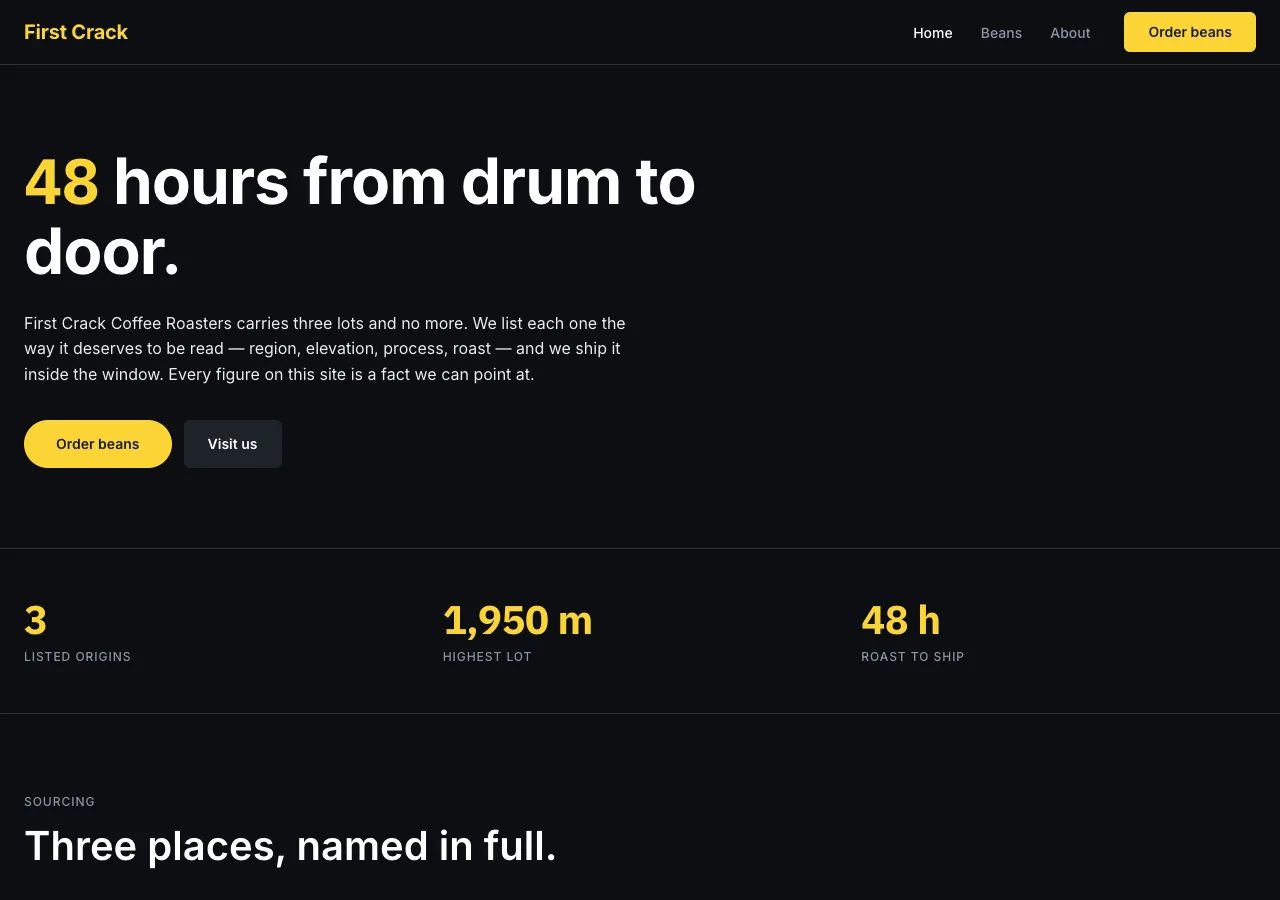
Task: Click the SOURCING section label
Action: [59, 802]
